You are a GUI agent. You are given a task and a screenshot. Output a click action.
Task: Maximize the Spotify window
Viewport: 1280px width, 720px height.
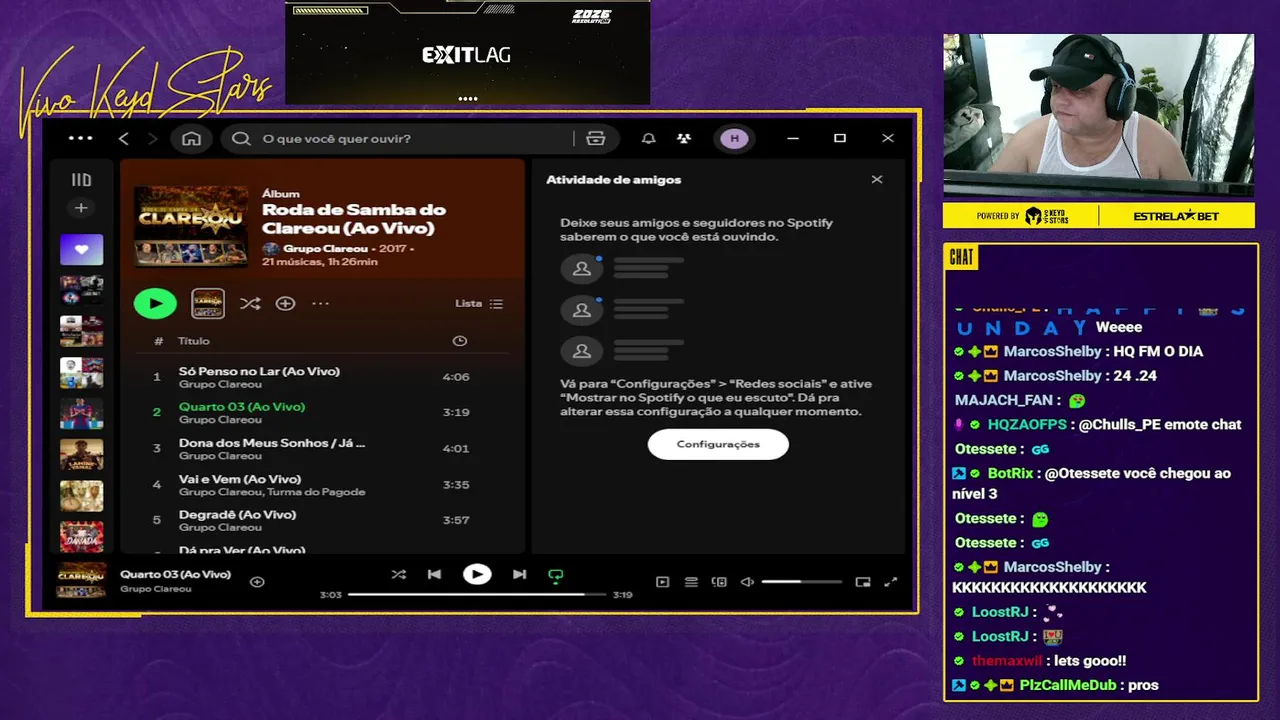(840, 138)
